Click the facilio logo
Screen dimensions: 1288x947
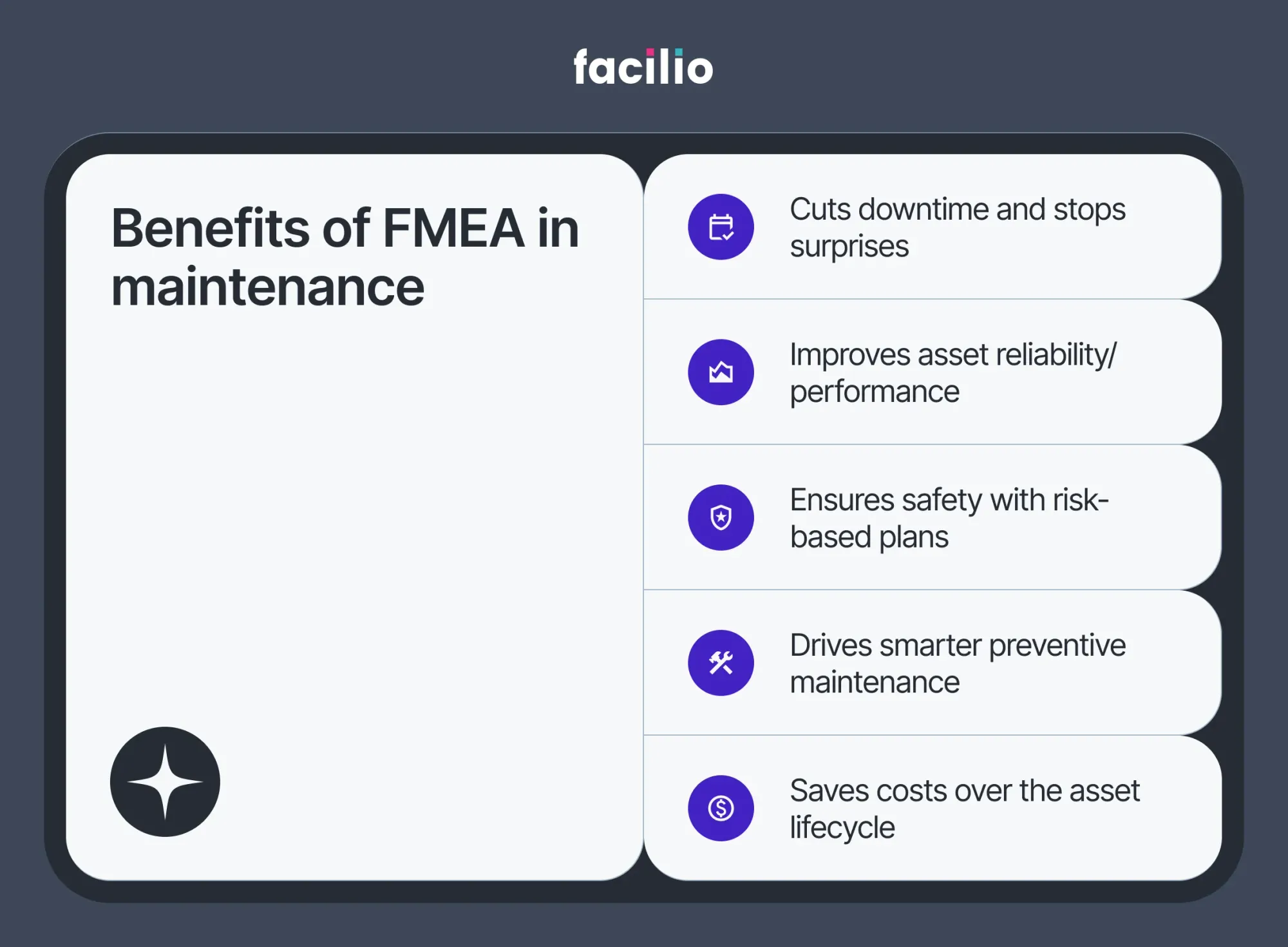point(643,67)
